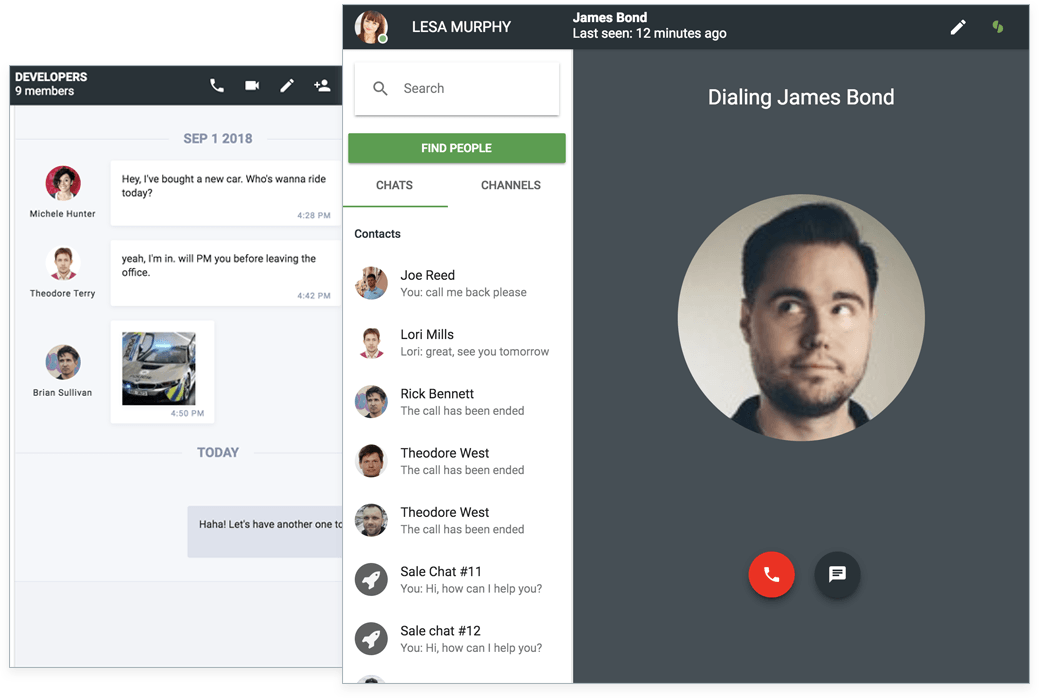Click the James Bond name in header

610,18
